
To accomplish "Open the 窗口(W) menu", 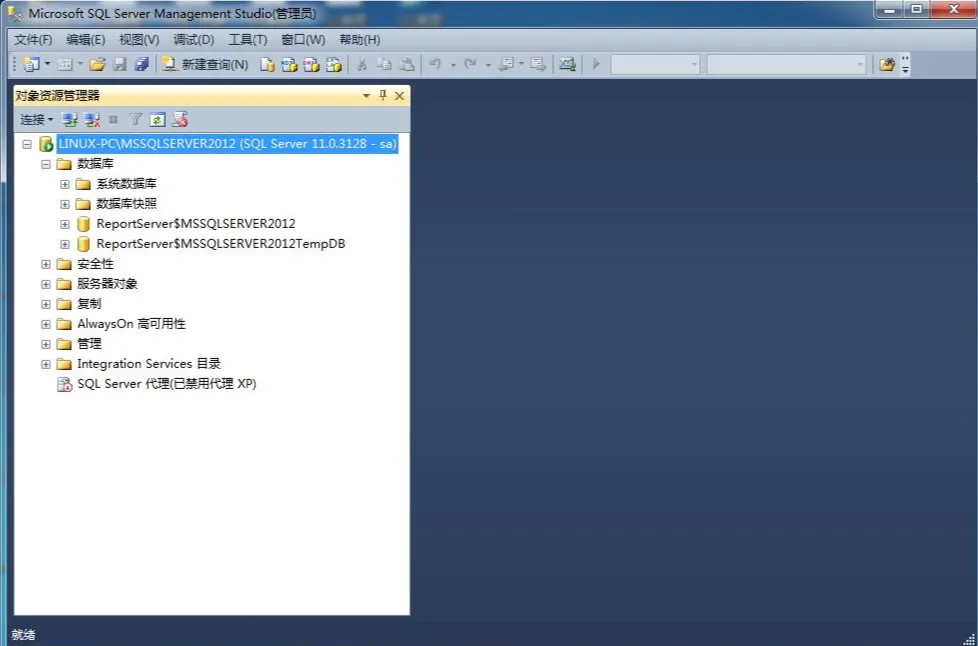I will pos(303,40).
